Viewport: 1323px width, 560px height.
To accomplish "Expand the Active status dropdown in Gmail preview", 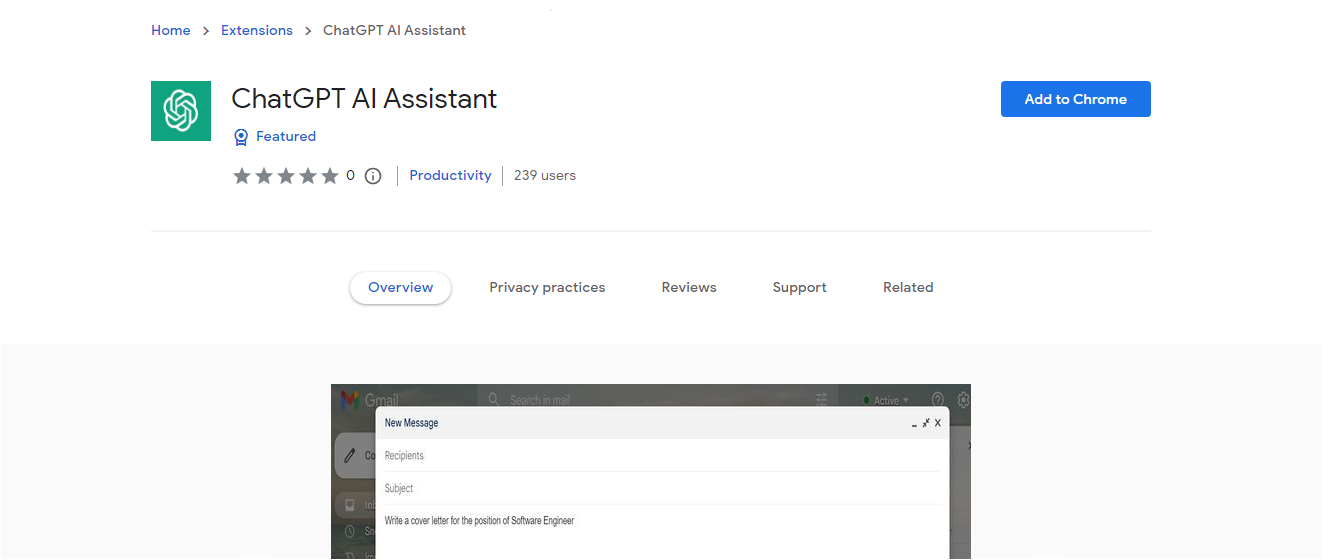I will [886, 400].
